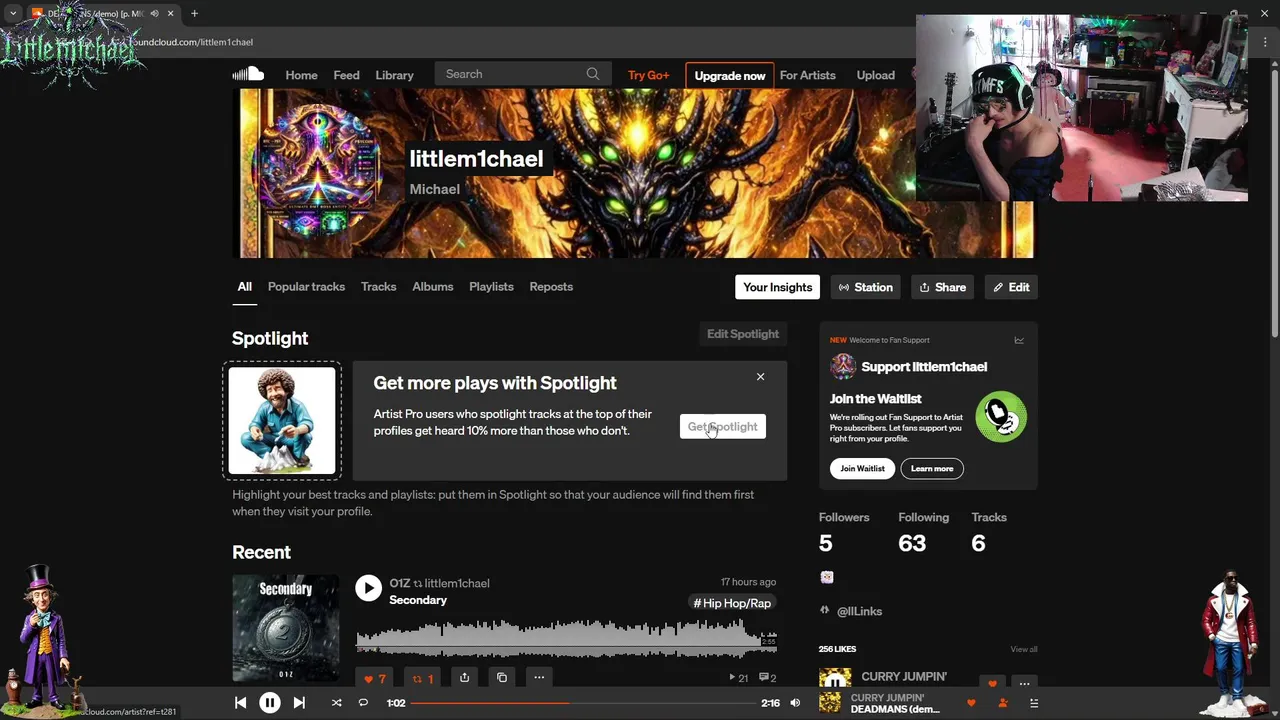Screen dimensions: 1280x720
Task: Click the profile Edit button
Action: pos(1011,287)
